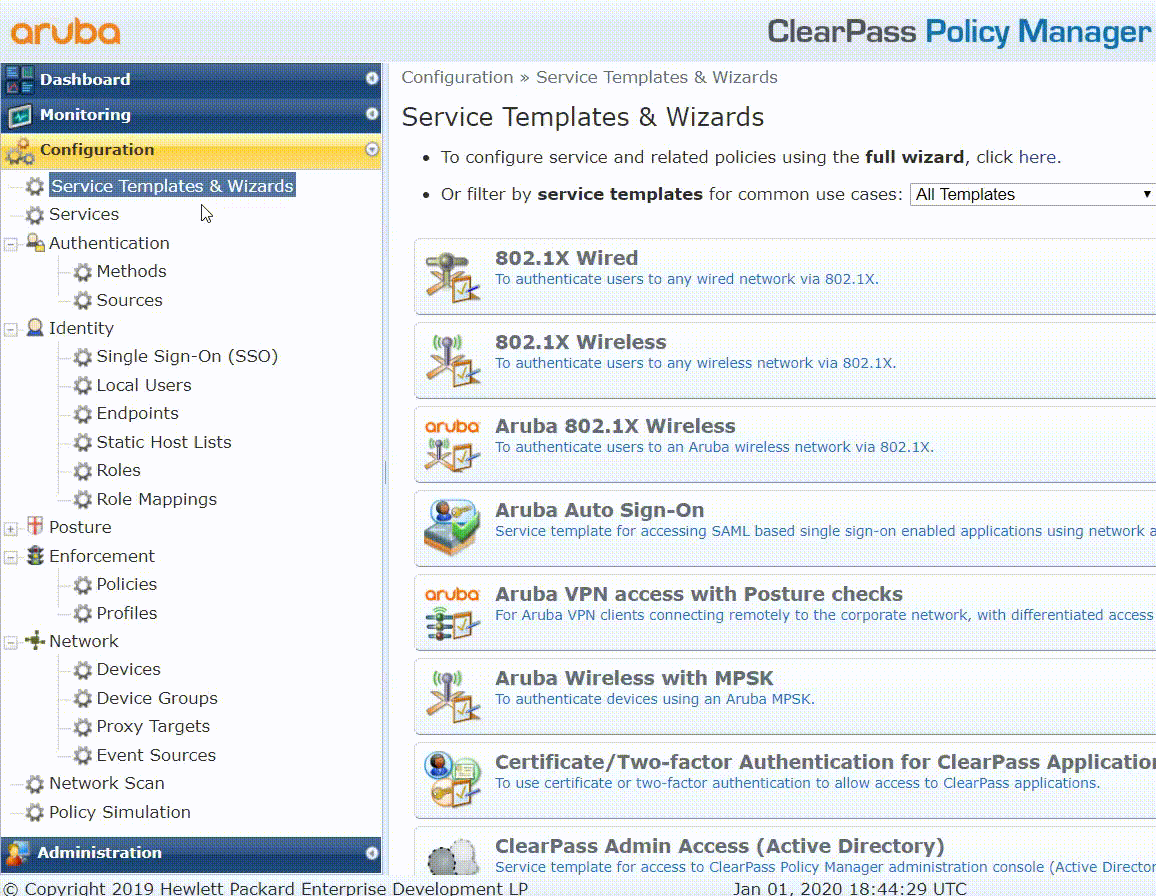Image resolution: width=1156 pixels, height=896 pixels.
Task: Open Device Groups page
Action: click(x=157, y=698)
